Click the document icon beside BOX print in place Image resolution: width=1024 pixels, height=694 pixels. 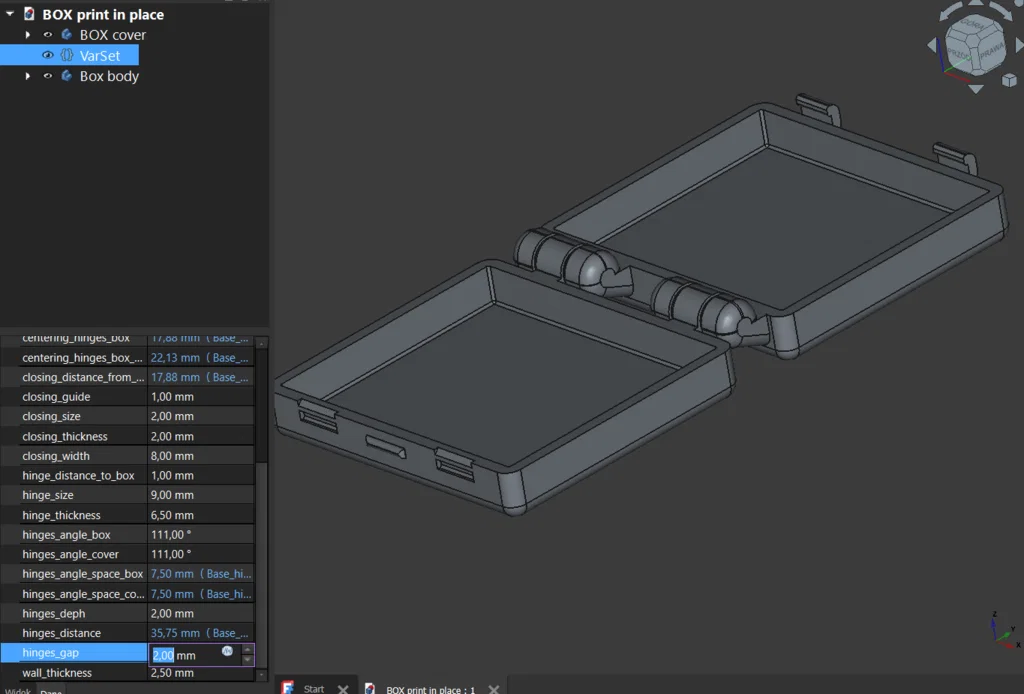pos(29,14)
